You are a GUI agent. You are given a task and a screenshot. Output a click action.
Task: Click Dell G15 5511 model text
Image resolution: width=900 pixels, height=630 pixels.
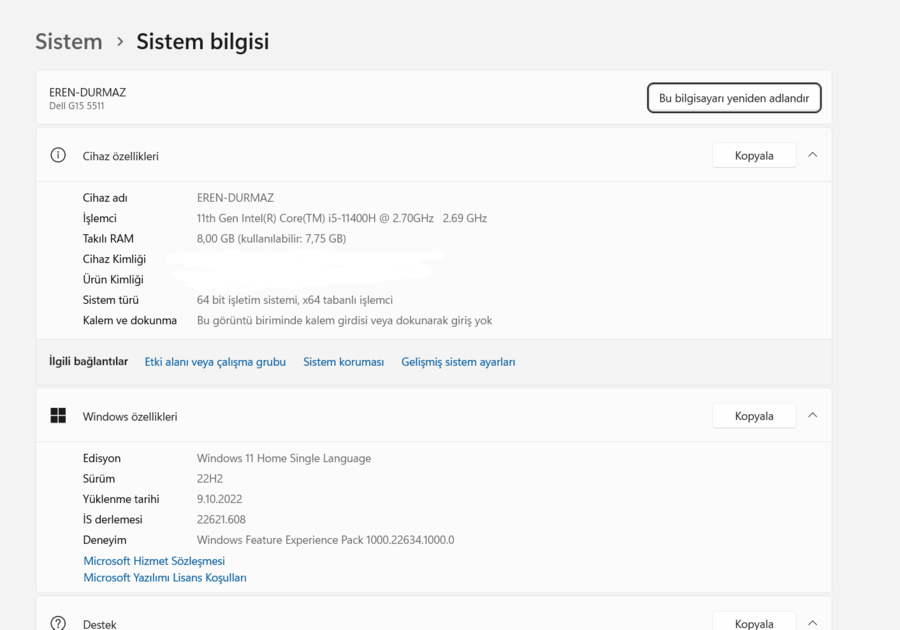pyautogui.click(x=76, y=106)
